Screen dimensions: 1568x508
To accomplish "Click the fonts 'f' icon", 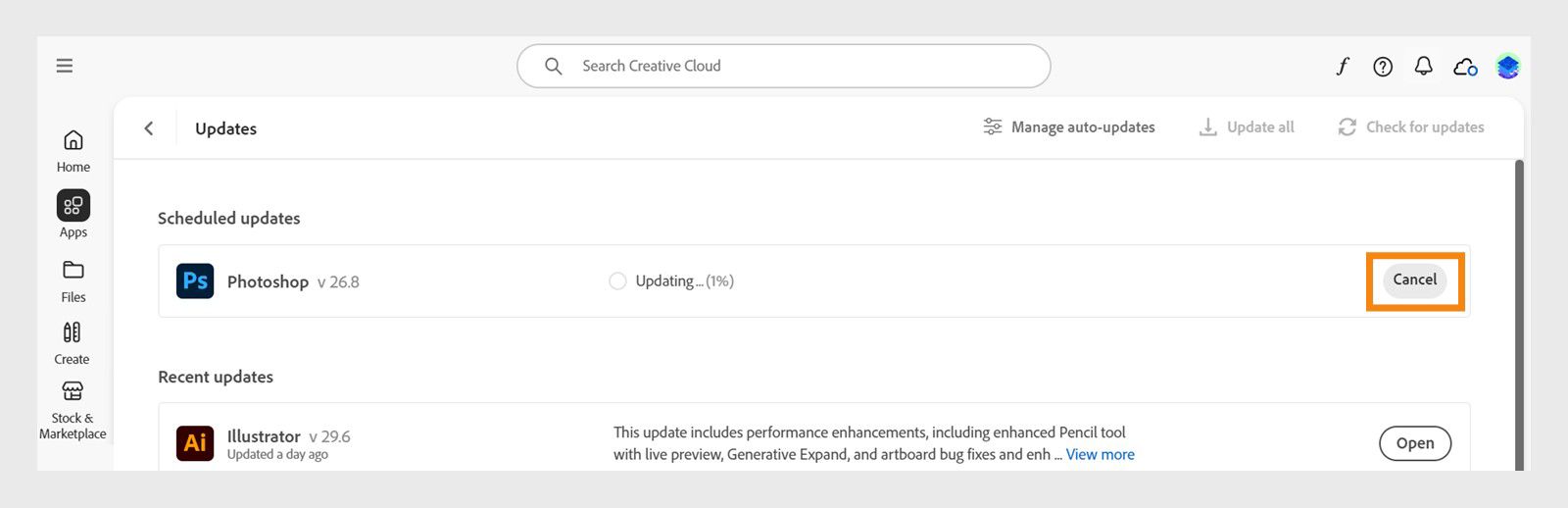I will [x=1343, y=66].
